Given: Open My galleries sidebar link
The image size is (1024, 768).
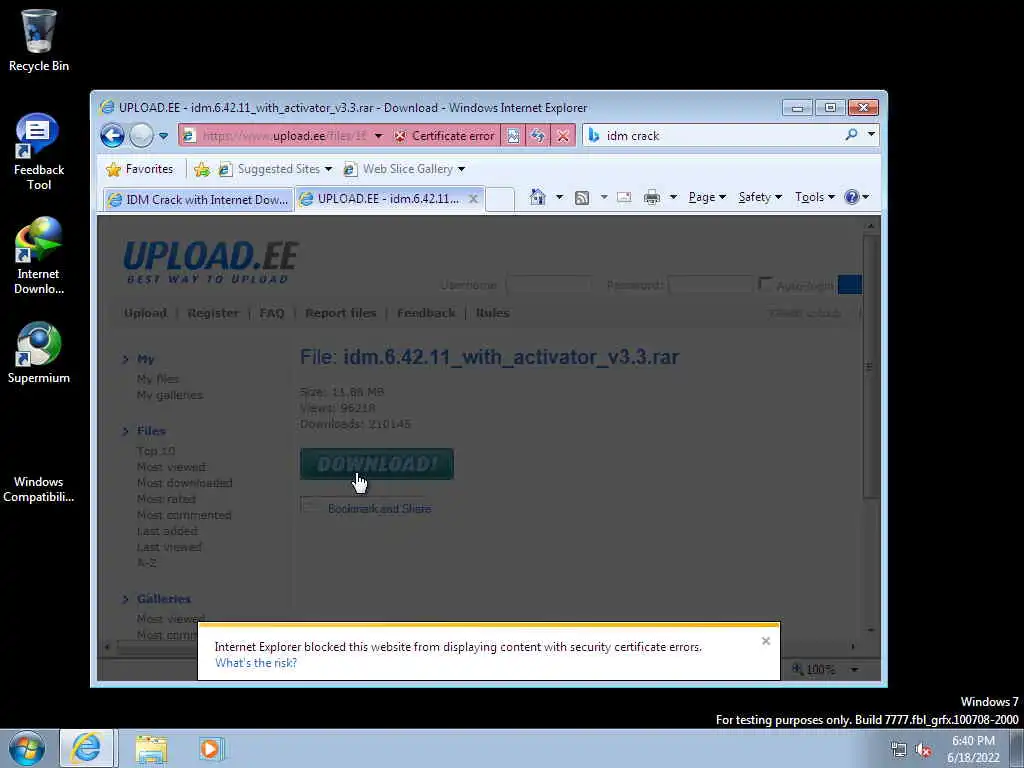Looking at the screenshot, I should pyautogui.click(x=170, y=395).
